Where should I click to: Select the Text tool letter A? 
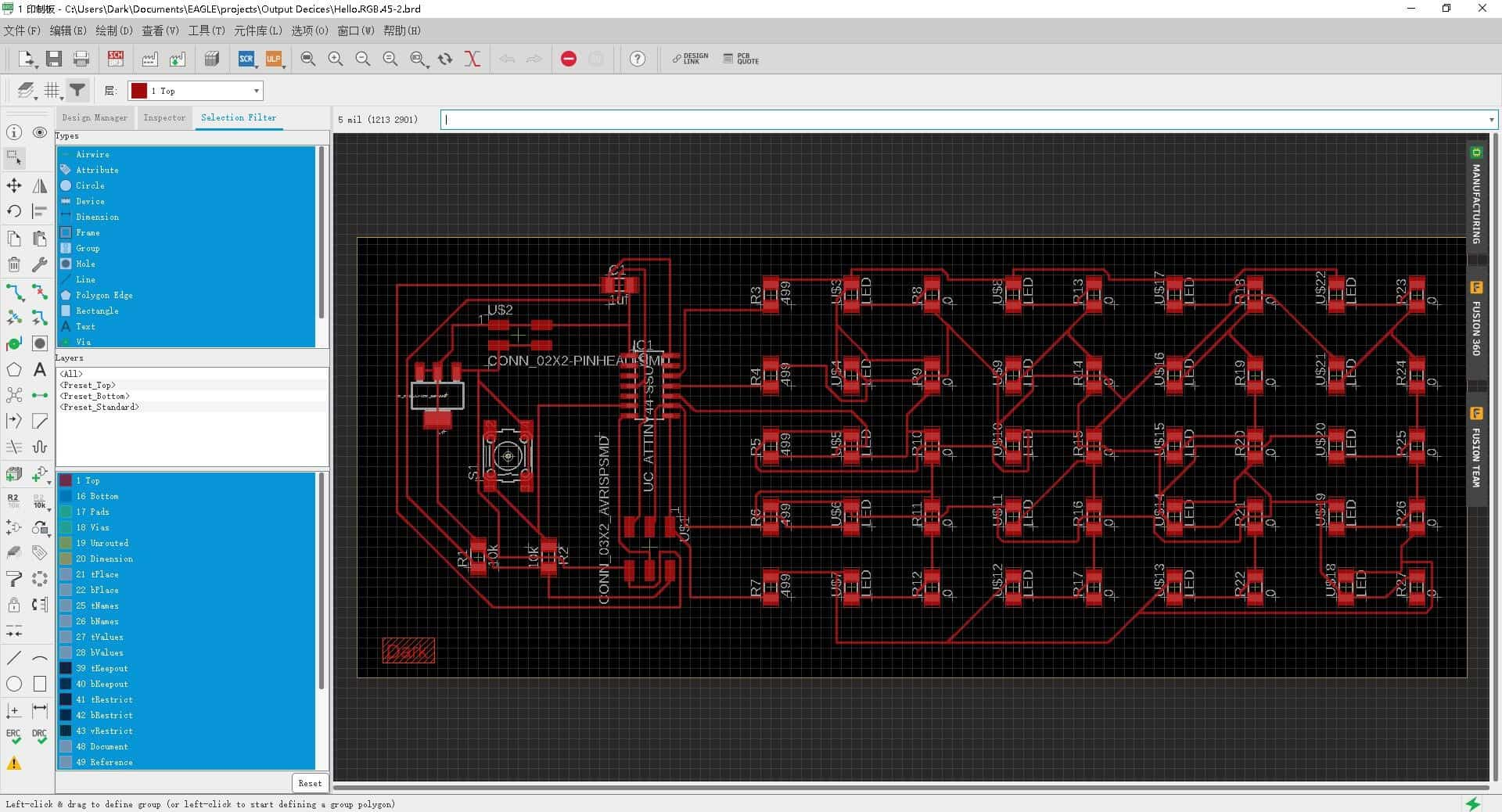[x=40, y=369]
